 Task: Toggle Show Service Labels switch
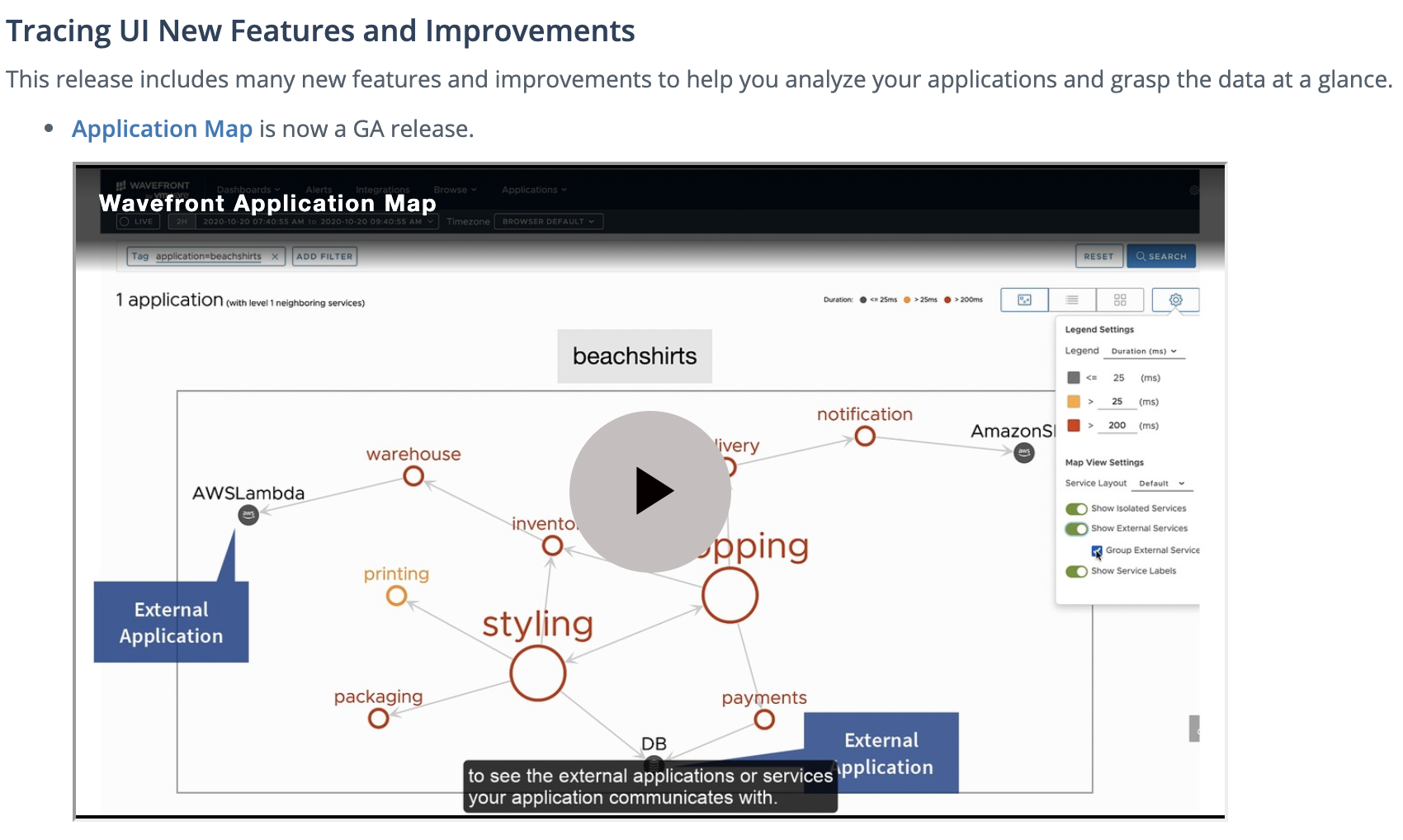(x=1076, y=571)
